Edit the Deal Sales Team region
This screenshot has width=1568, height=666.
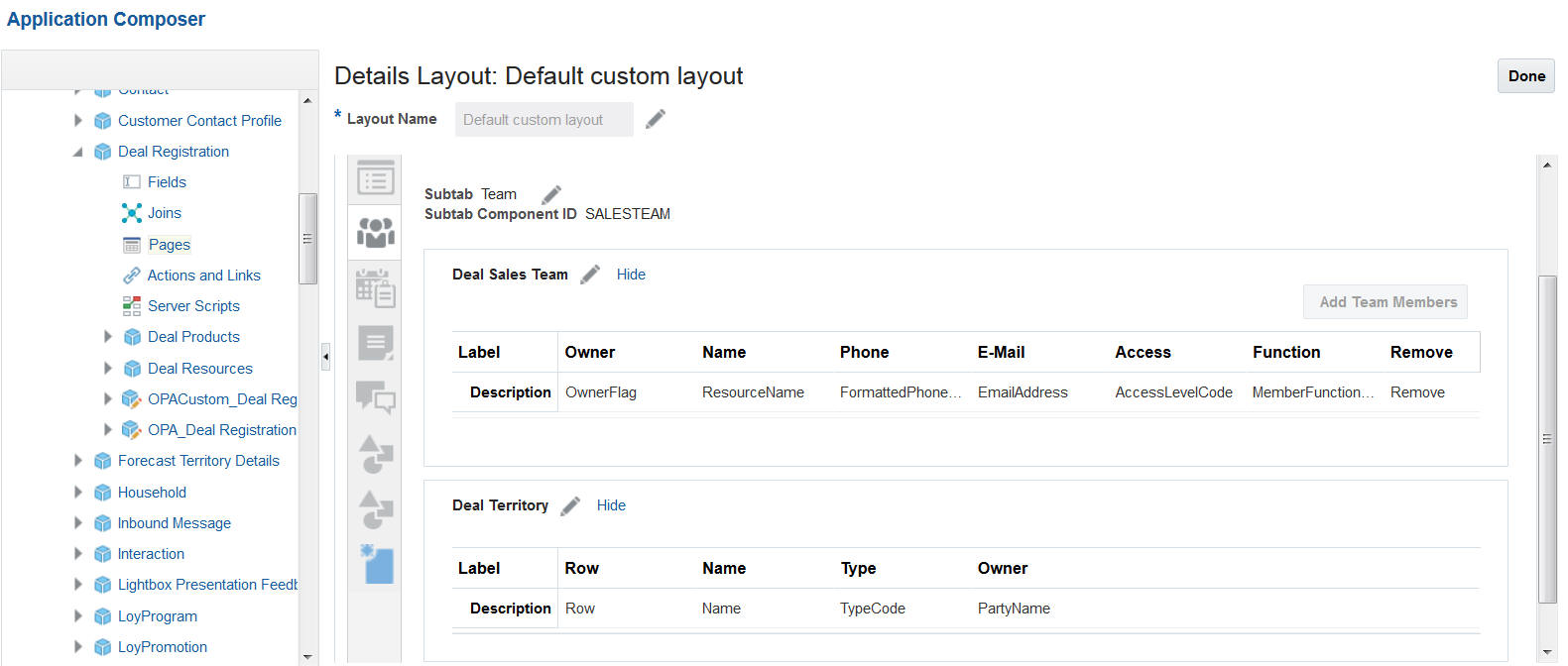tap(590, 275)
